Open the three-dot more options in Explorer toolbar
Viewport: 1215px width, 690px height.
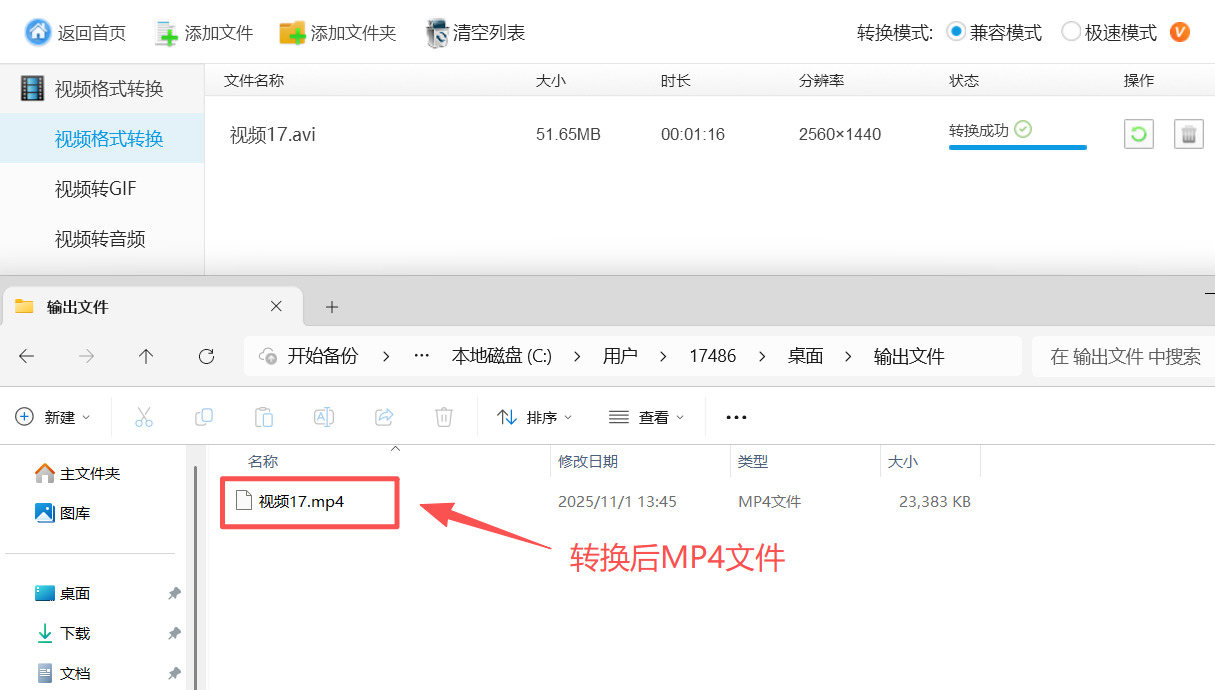pos(736,417)
